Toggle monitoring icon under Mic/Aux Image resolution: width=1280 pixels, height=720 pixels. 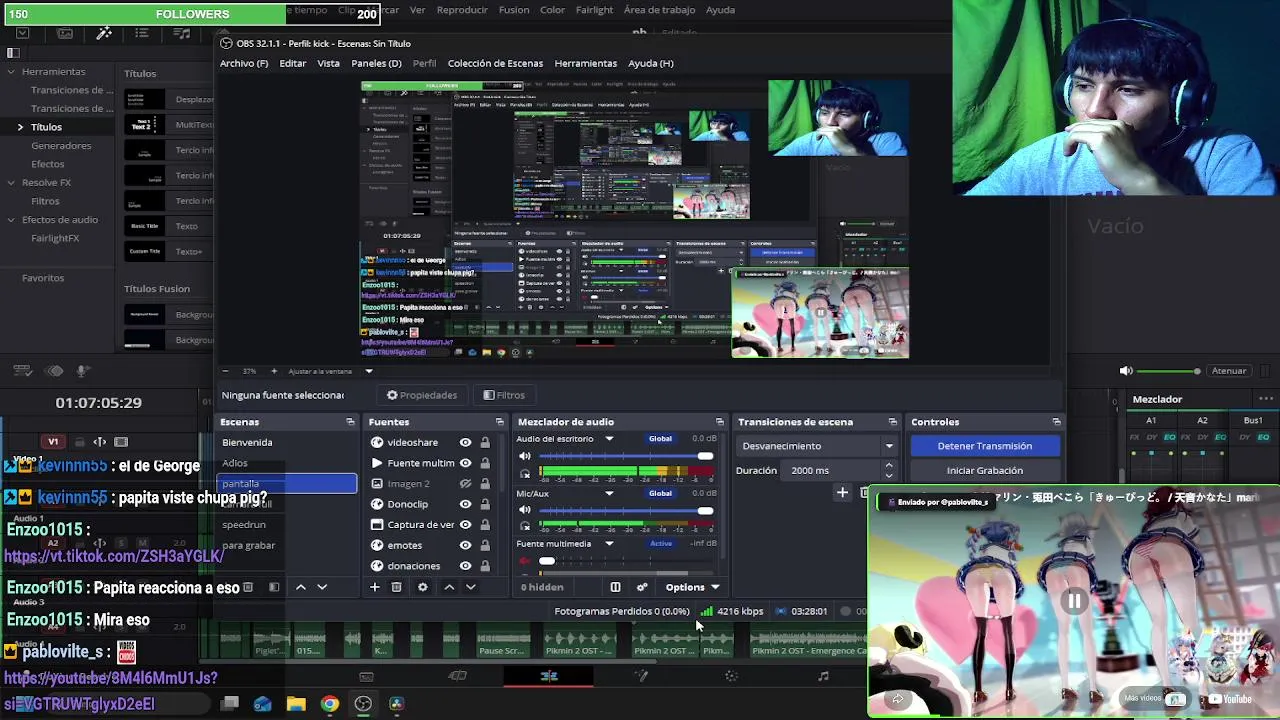coord(525,527)
